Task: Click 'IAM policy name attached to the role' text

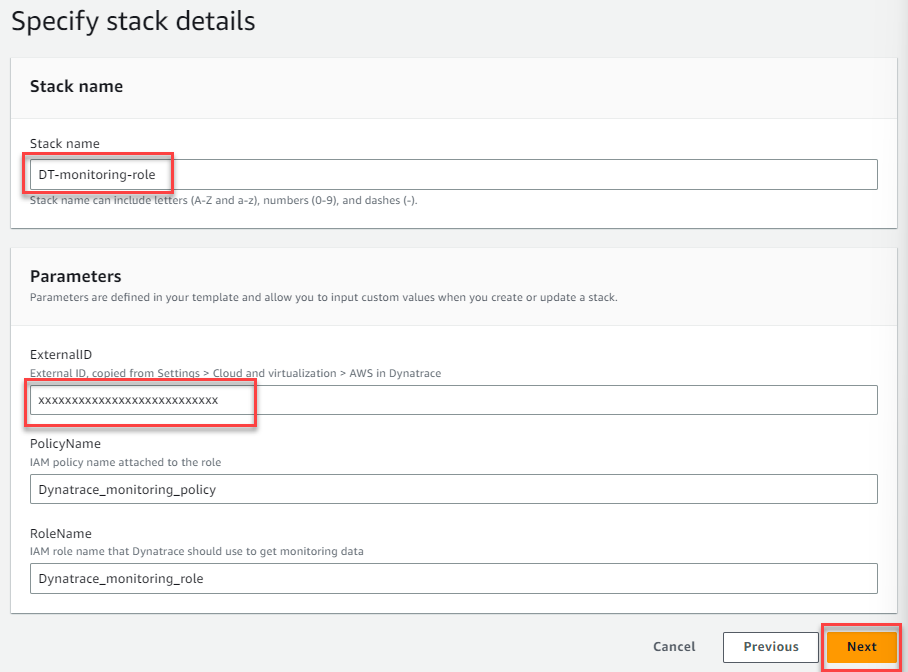Action: coord(125,462)
